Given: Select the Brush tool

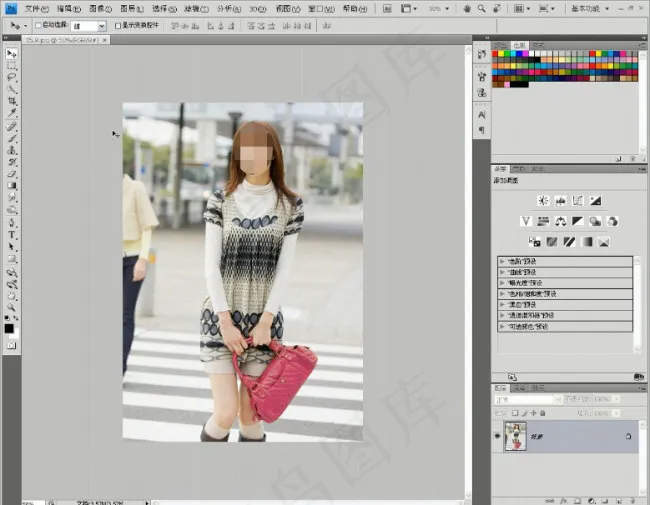Looking at the screenshot, I should (11, 138).
